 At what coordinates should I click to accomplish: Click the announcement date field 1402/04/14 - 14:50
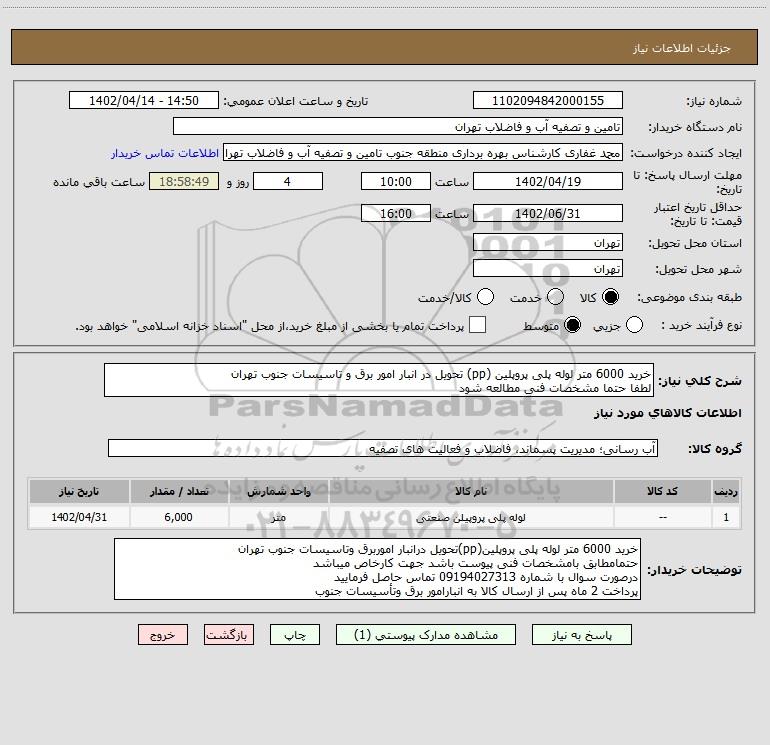point(144,101)
